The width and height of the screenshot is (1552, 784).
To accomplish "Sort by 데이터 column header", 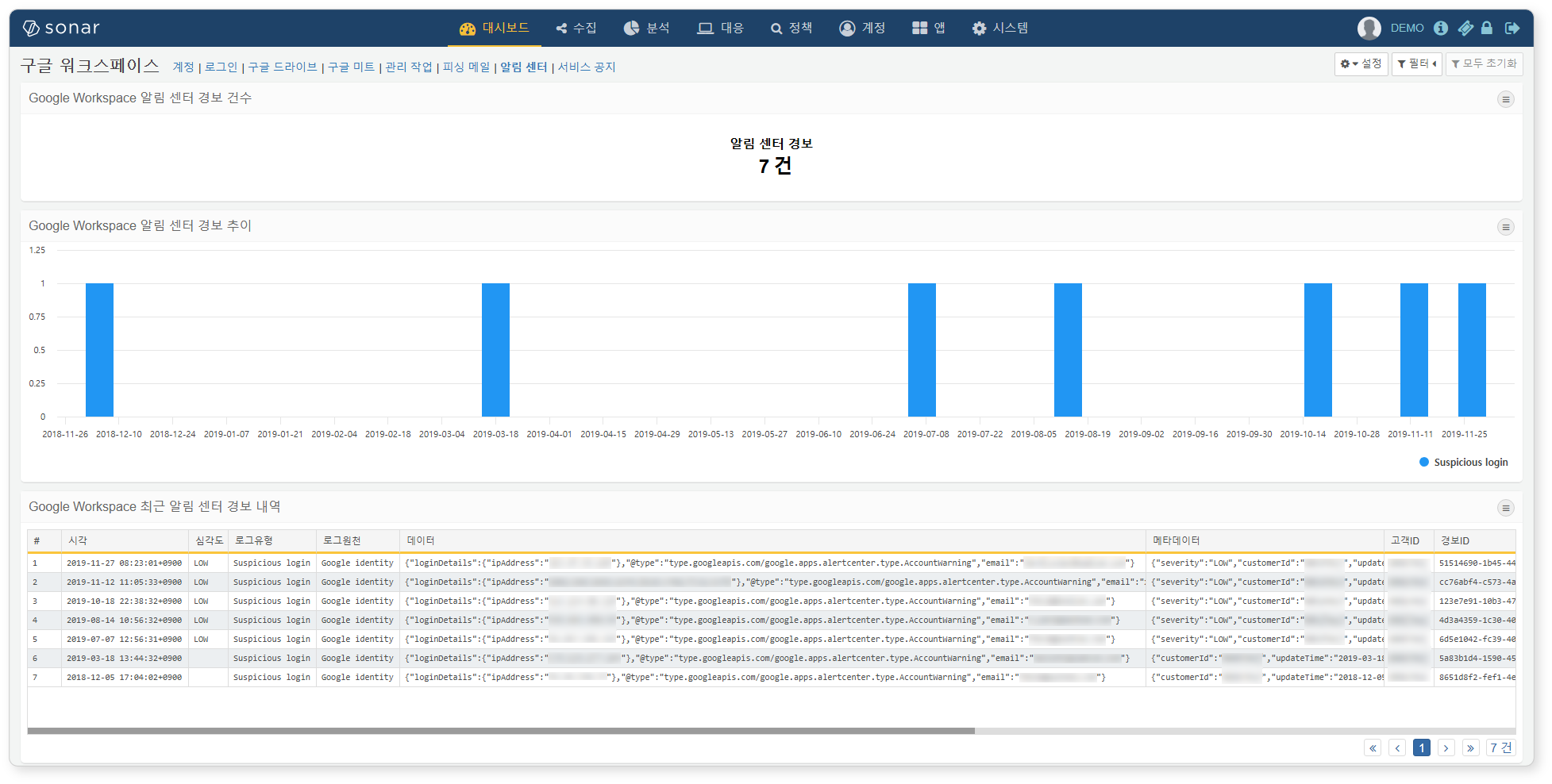I will pos(772,540).
